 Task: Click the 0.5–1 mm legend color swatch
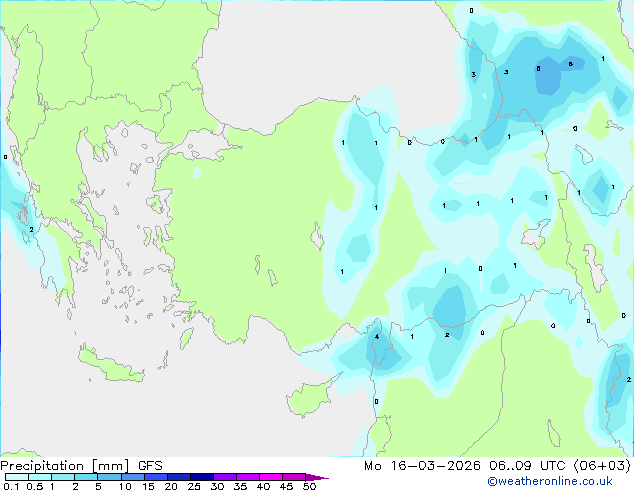[40, 477]
